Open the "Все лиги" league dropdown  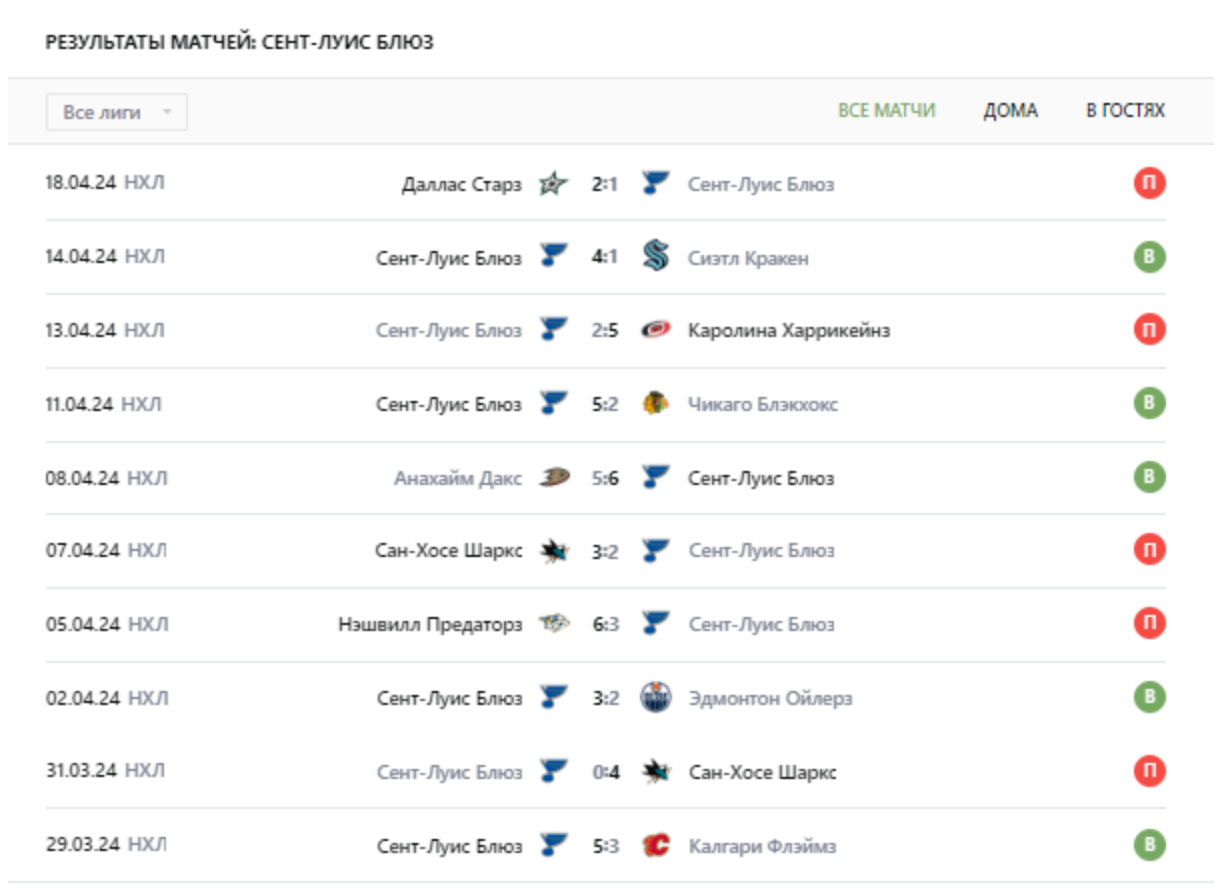click(x=116, y=112)
